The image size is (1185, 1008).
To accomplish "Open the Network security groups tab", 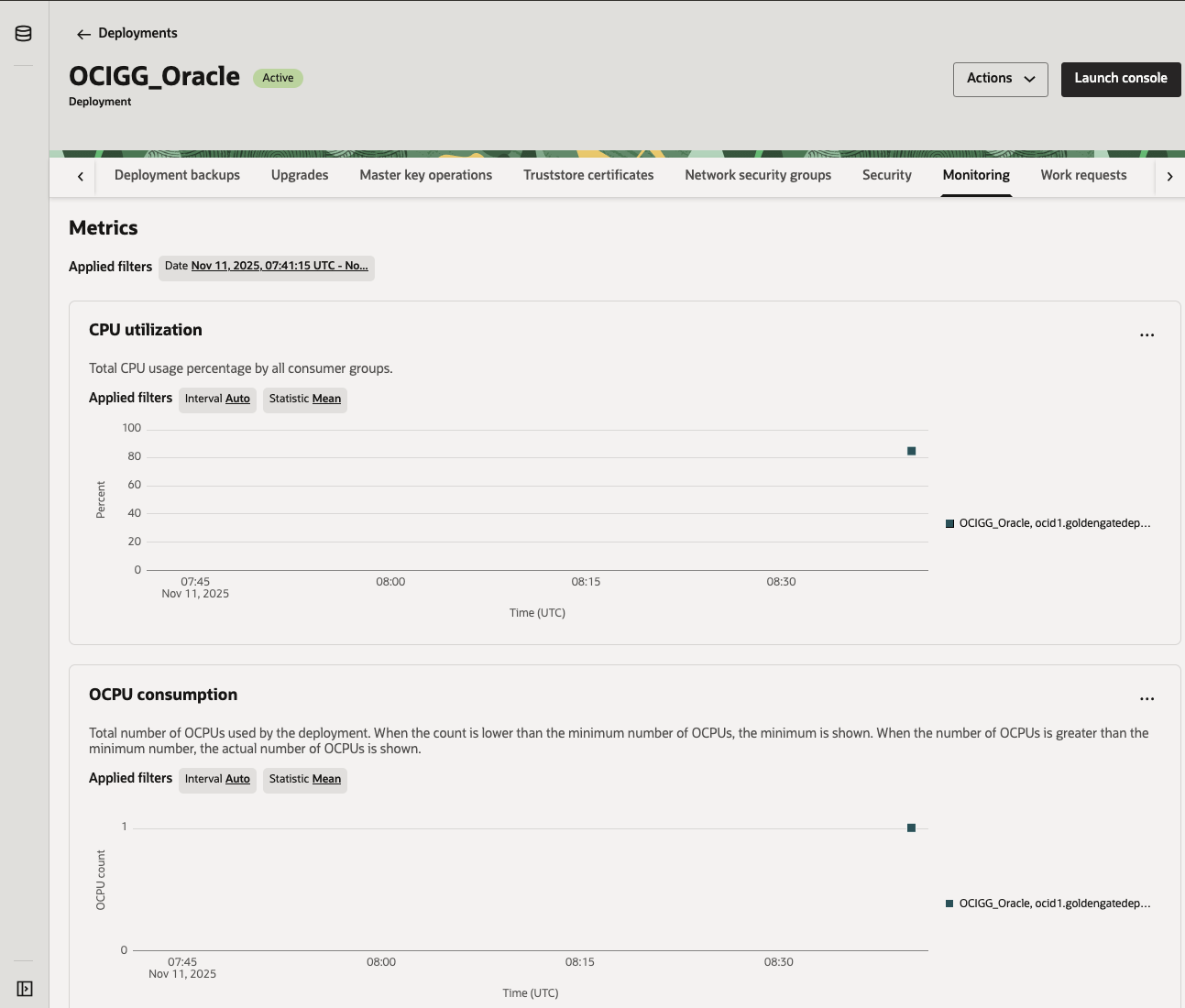I will pos(758,175).
